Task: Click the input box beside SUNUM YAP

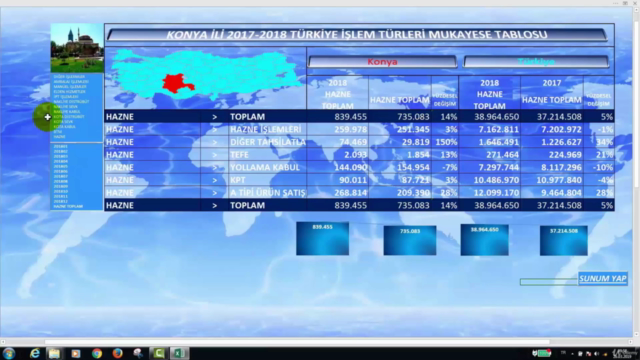Action: click(x=549, y=282)
